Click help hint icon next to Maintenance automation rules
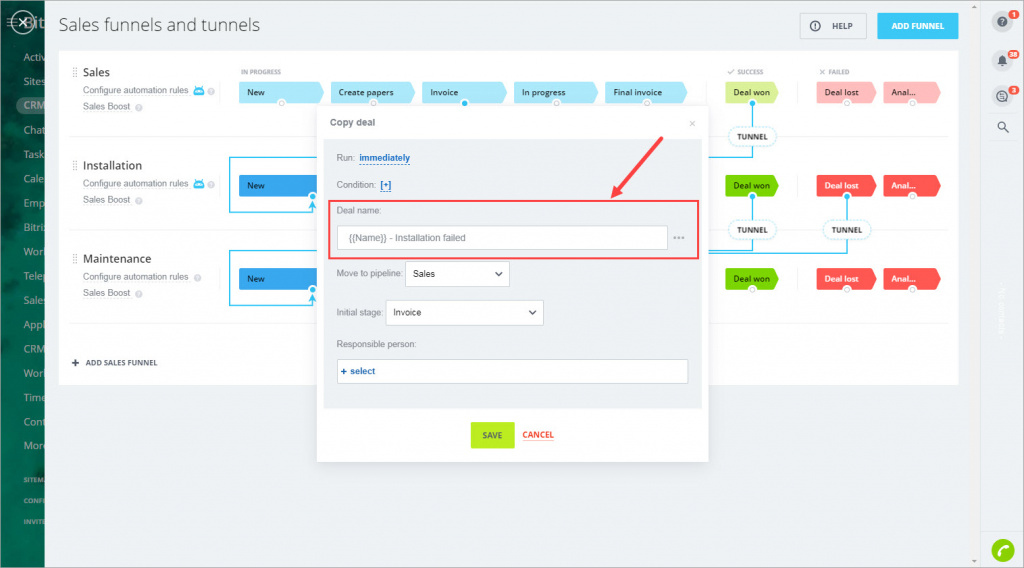The width and height of the screenshot is (1024, 568). click(x=197, y=277)
